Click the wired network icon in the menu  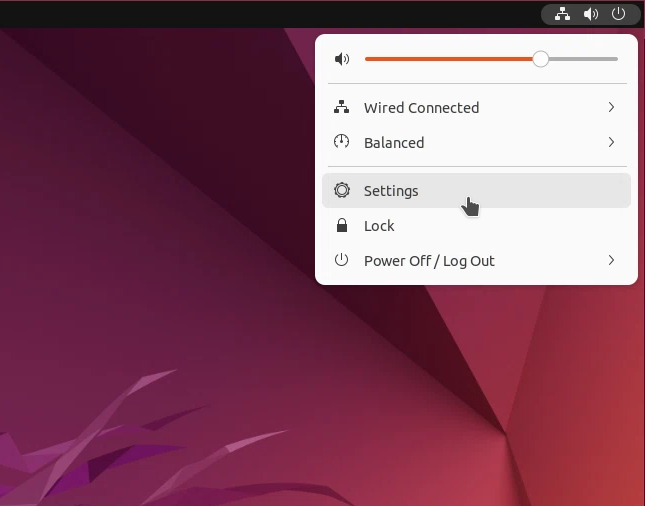(342, 108)
